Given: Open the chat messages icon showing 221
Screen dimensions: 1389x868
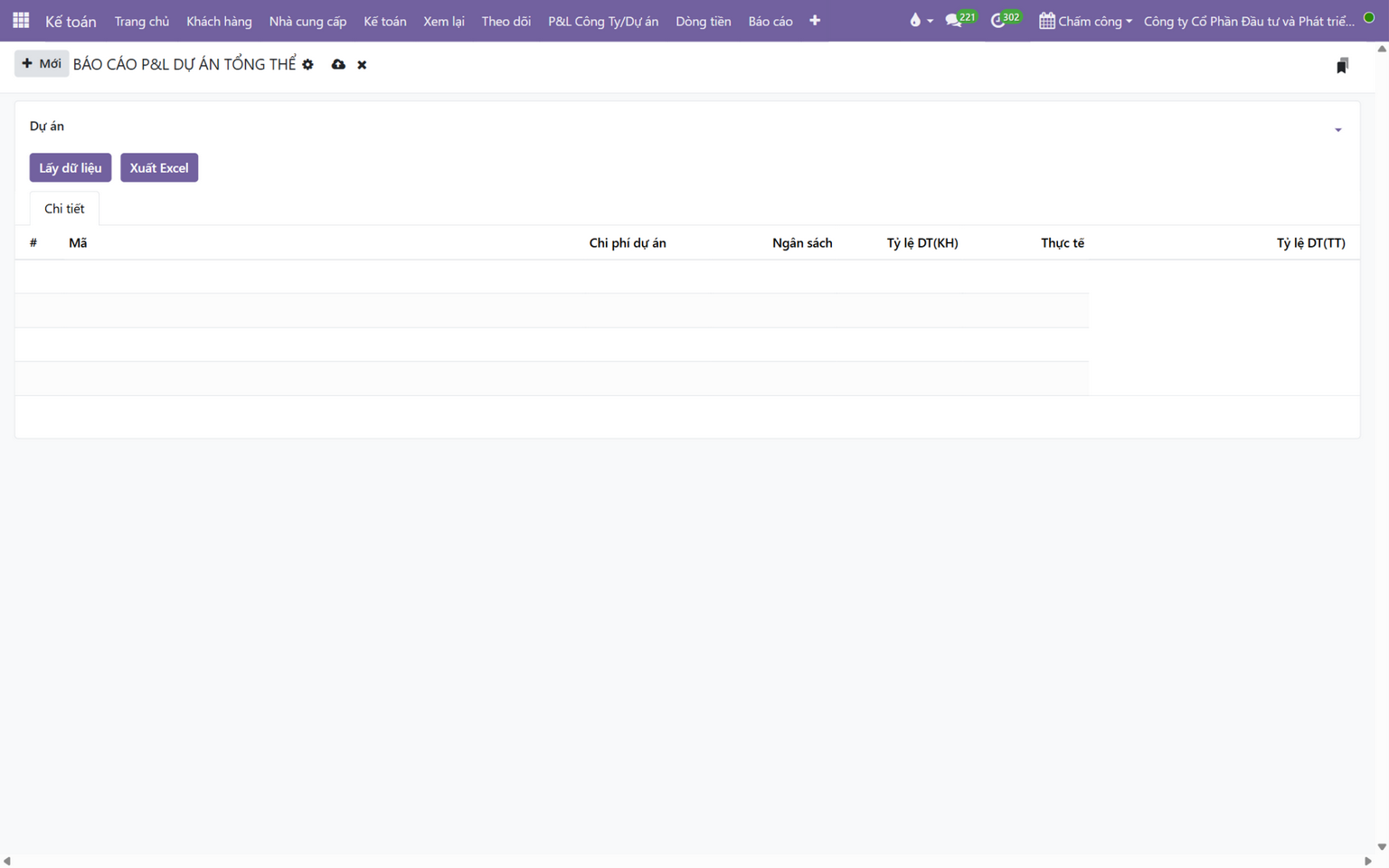Looking at the screenshot, I should click(960, 20).
